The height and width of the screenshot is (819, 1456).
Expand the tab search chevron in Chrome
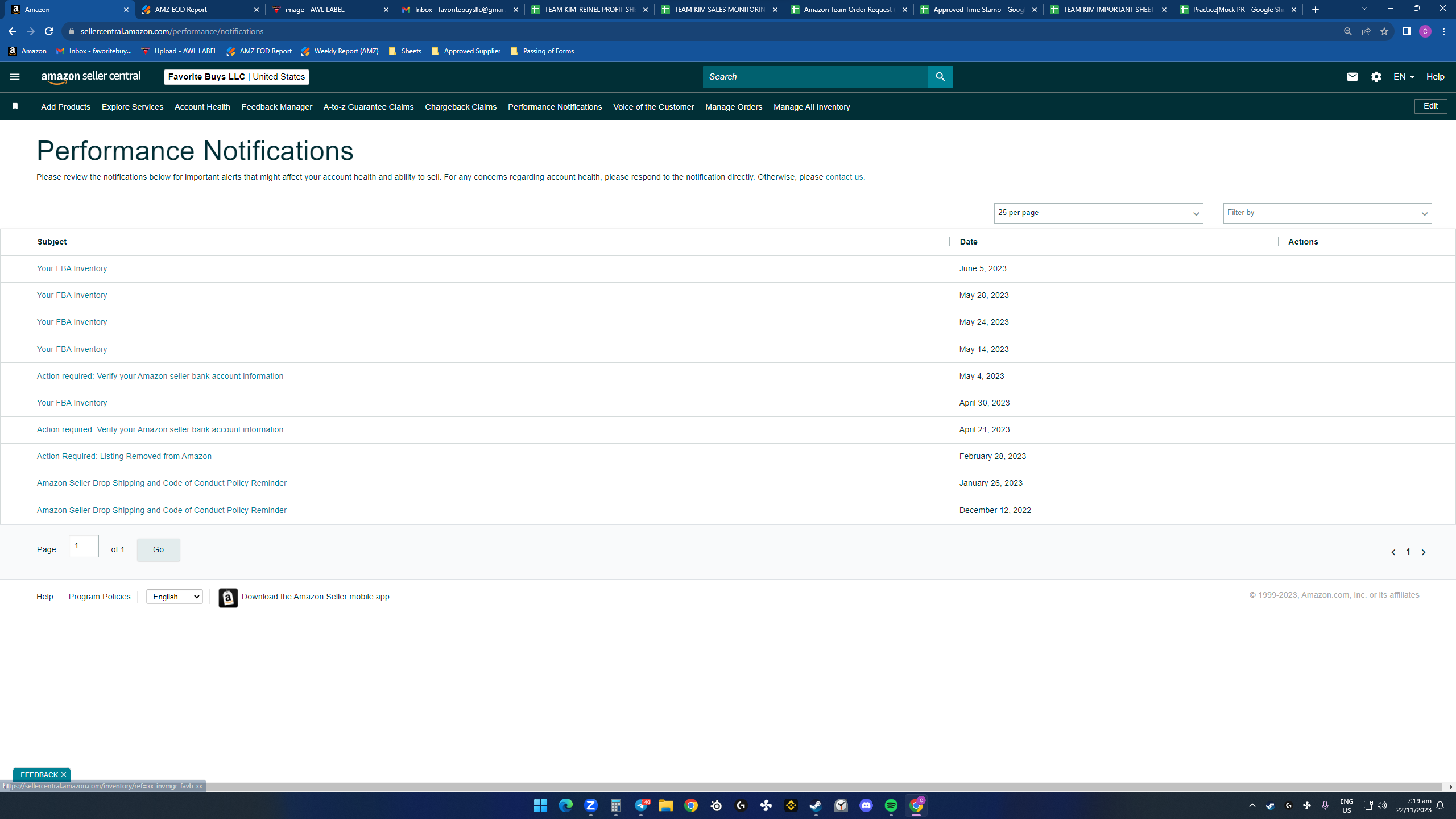pos(1364,9)
